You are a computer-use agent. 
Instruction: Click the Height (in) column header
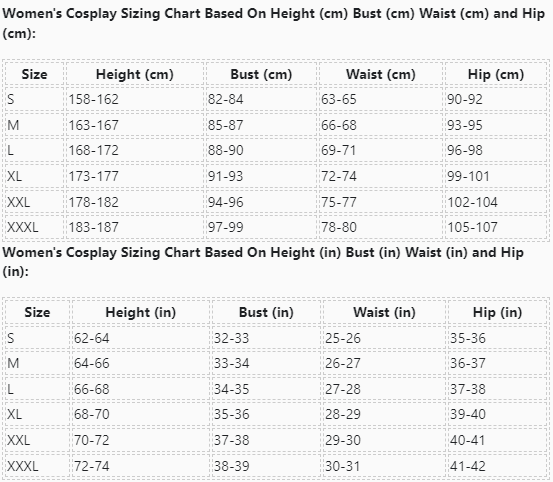140,312
